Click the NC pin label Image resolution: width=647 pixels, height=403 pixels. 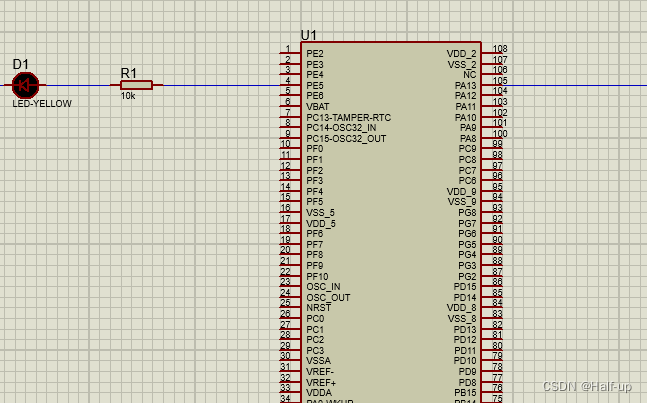tap(470, 75)
